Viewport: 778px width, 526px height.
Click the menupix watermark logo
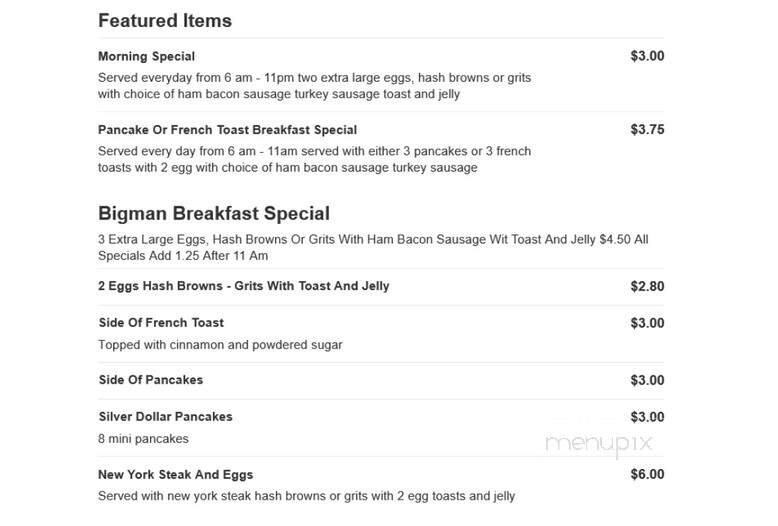599,444
